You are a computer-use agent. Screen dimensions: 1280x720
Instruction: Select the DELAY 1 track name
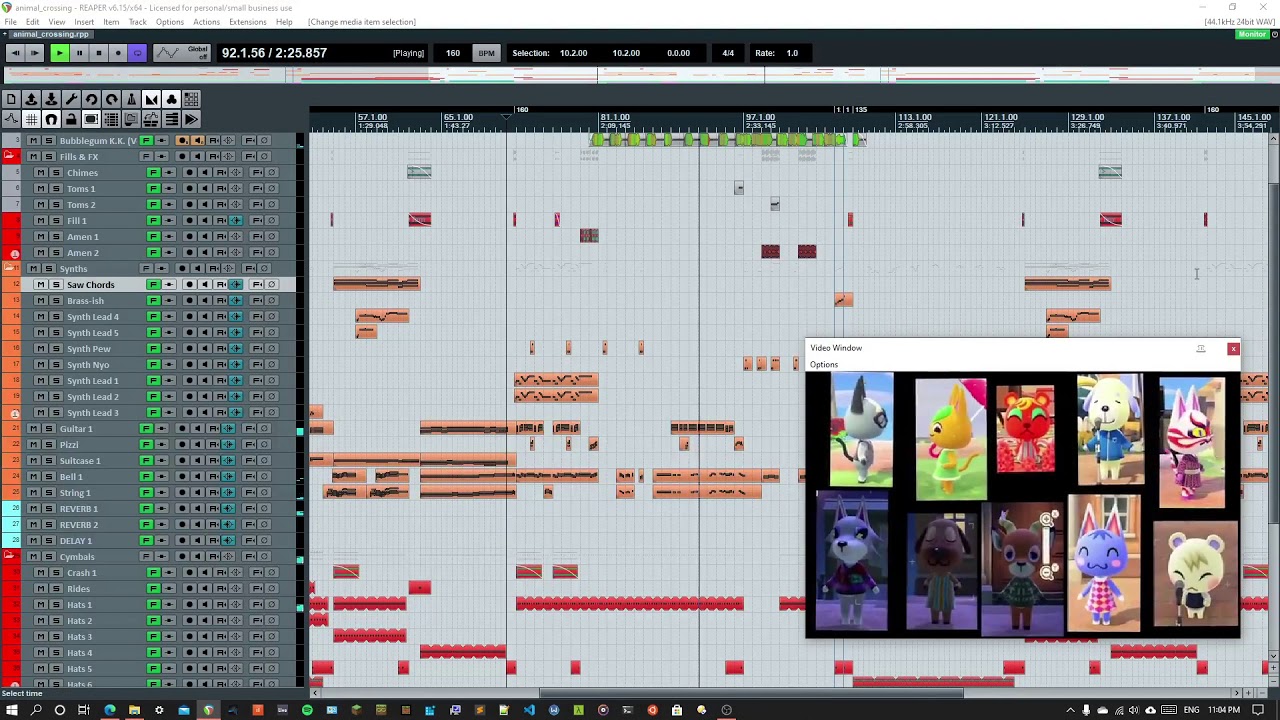[76, 541]
